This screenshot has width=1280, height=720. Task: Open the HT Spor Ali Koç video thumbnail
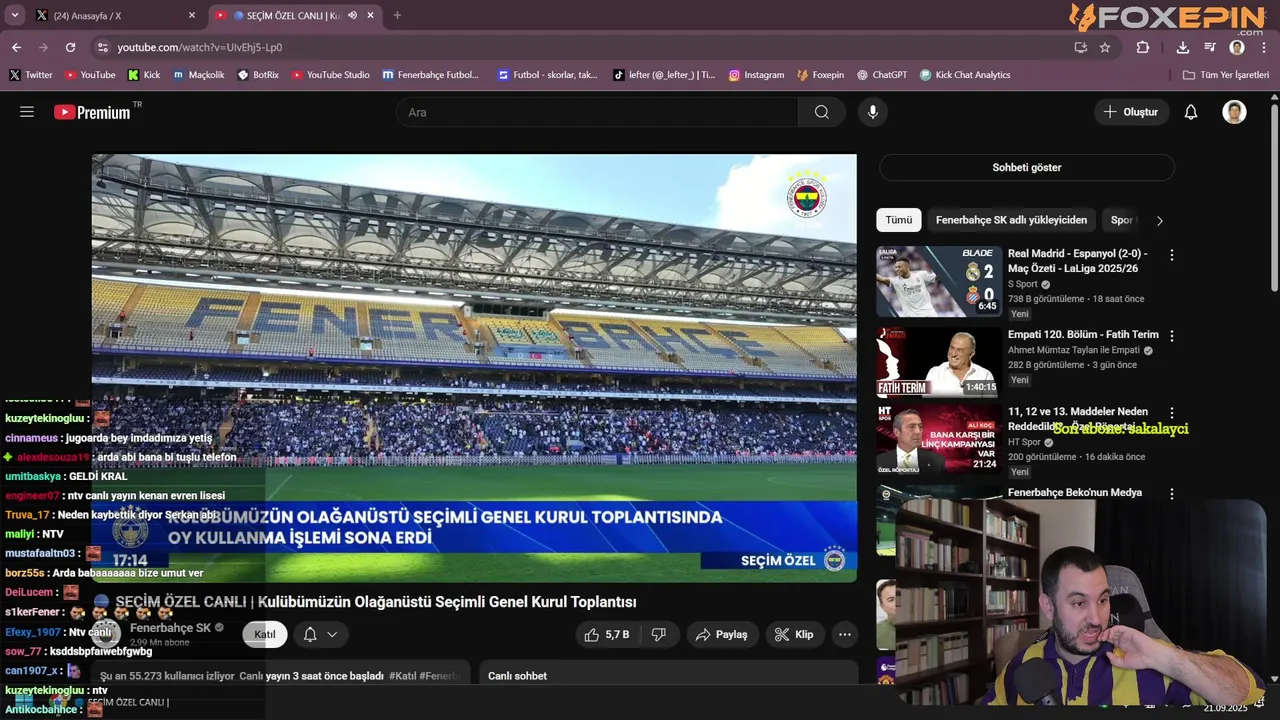(939, 439)
